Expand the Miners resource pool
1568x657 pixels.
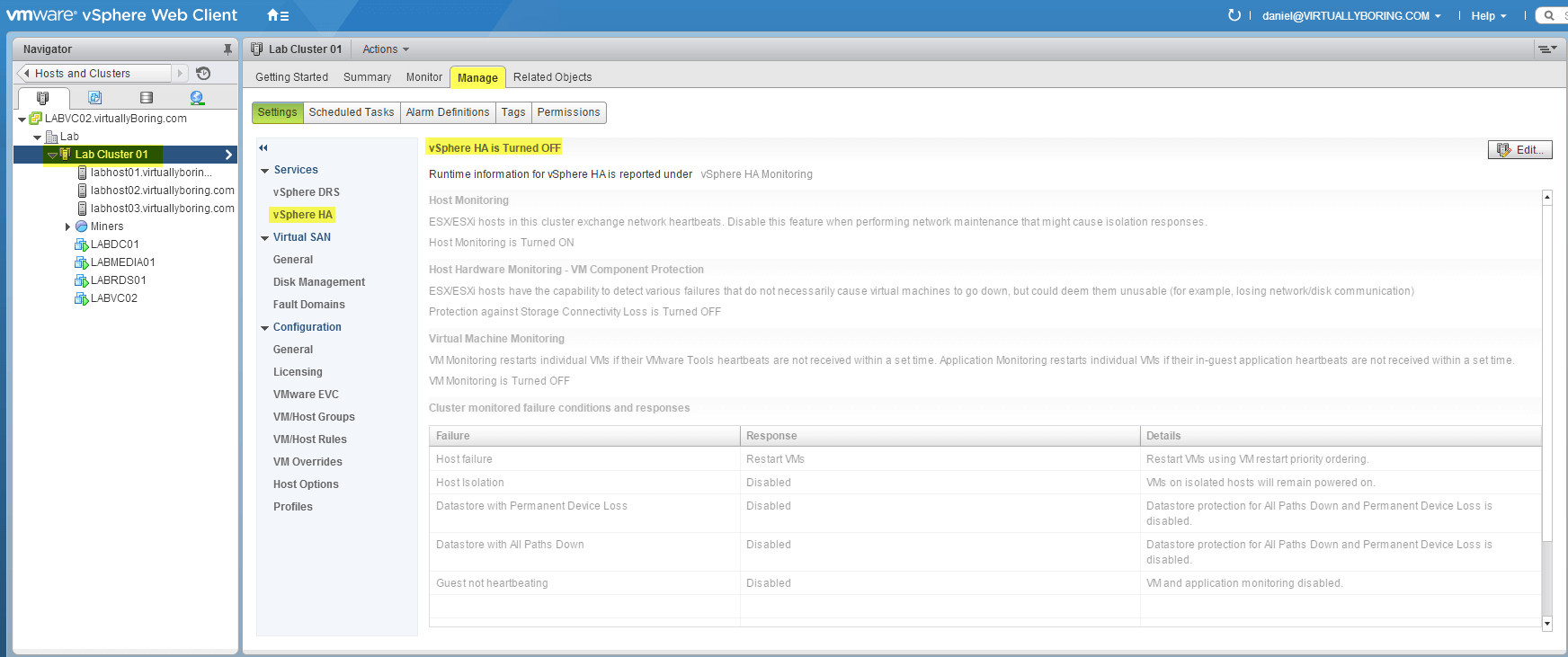point(67,226)
